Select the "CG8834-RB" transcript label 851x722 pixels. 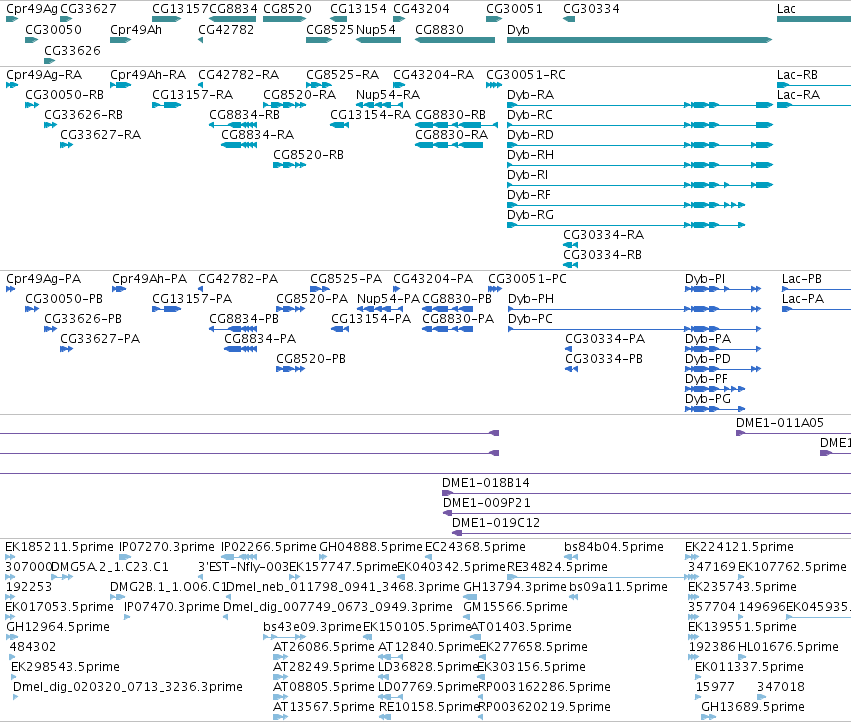coord(244,115)
